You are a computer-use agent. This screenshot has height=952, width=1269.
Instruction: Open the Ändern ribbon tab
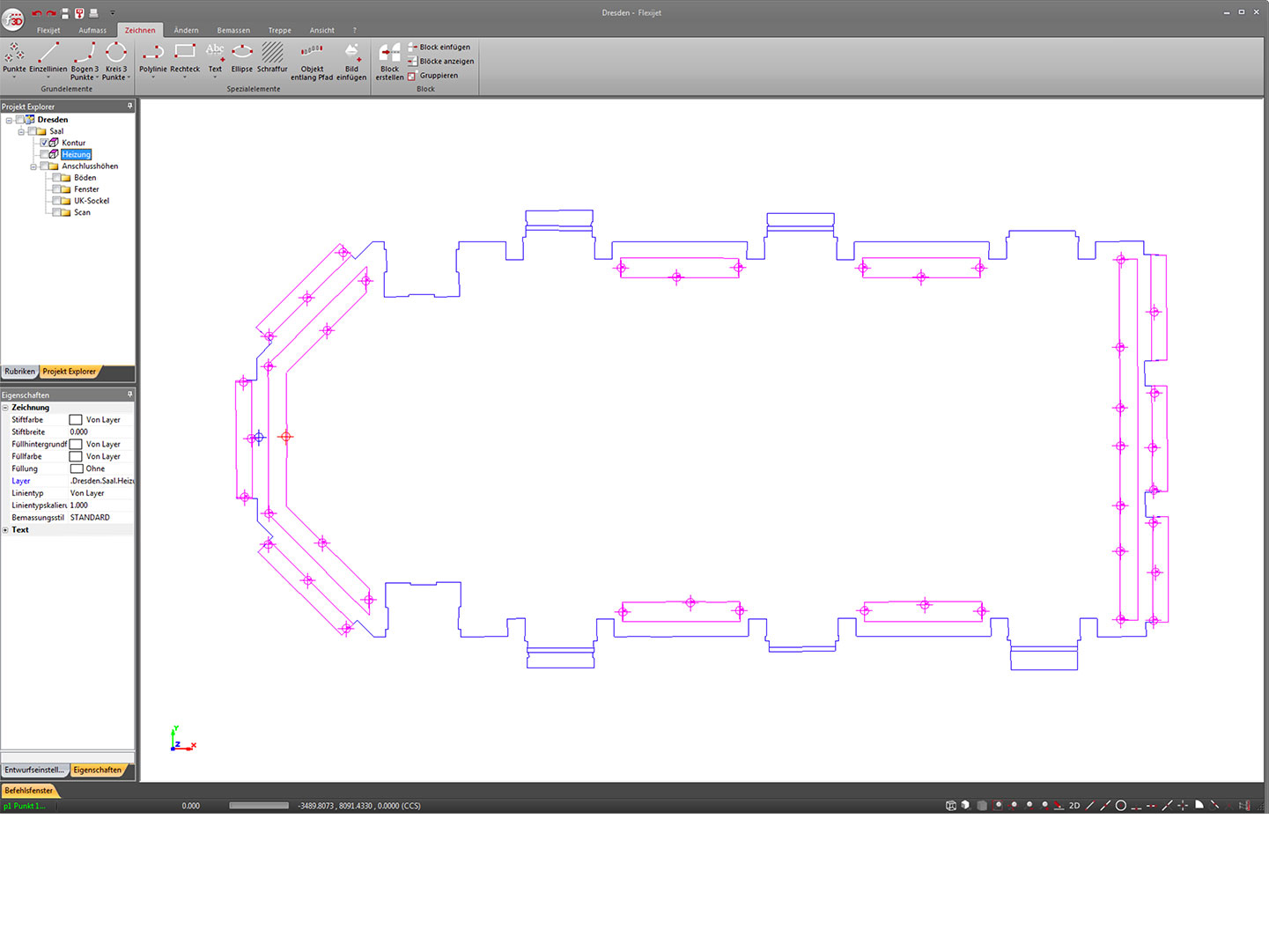tap(186, 30)
